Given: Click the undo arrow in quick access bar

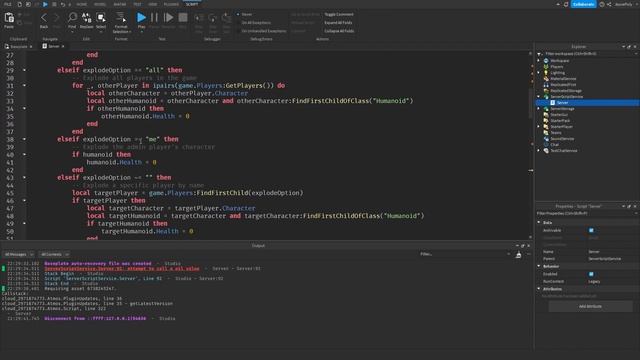Looking at the screenshot, I should [62, 4].
